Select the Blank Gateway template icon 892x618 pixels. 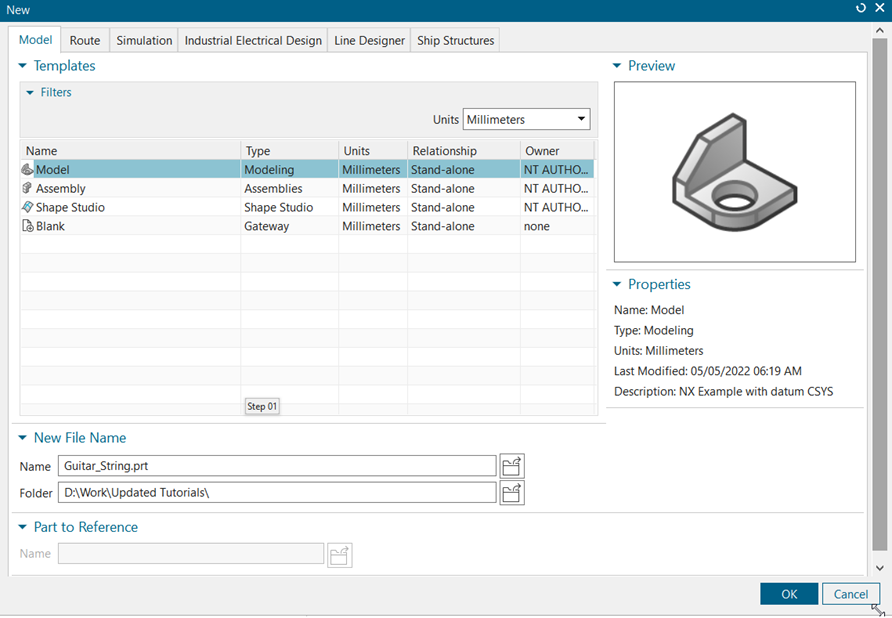point(27,226)
